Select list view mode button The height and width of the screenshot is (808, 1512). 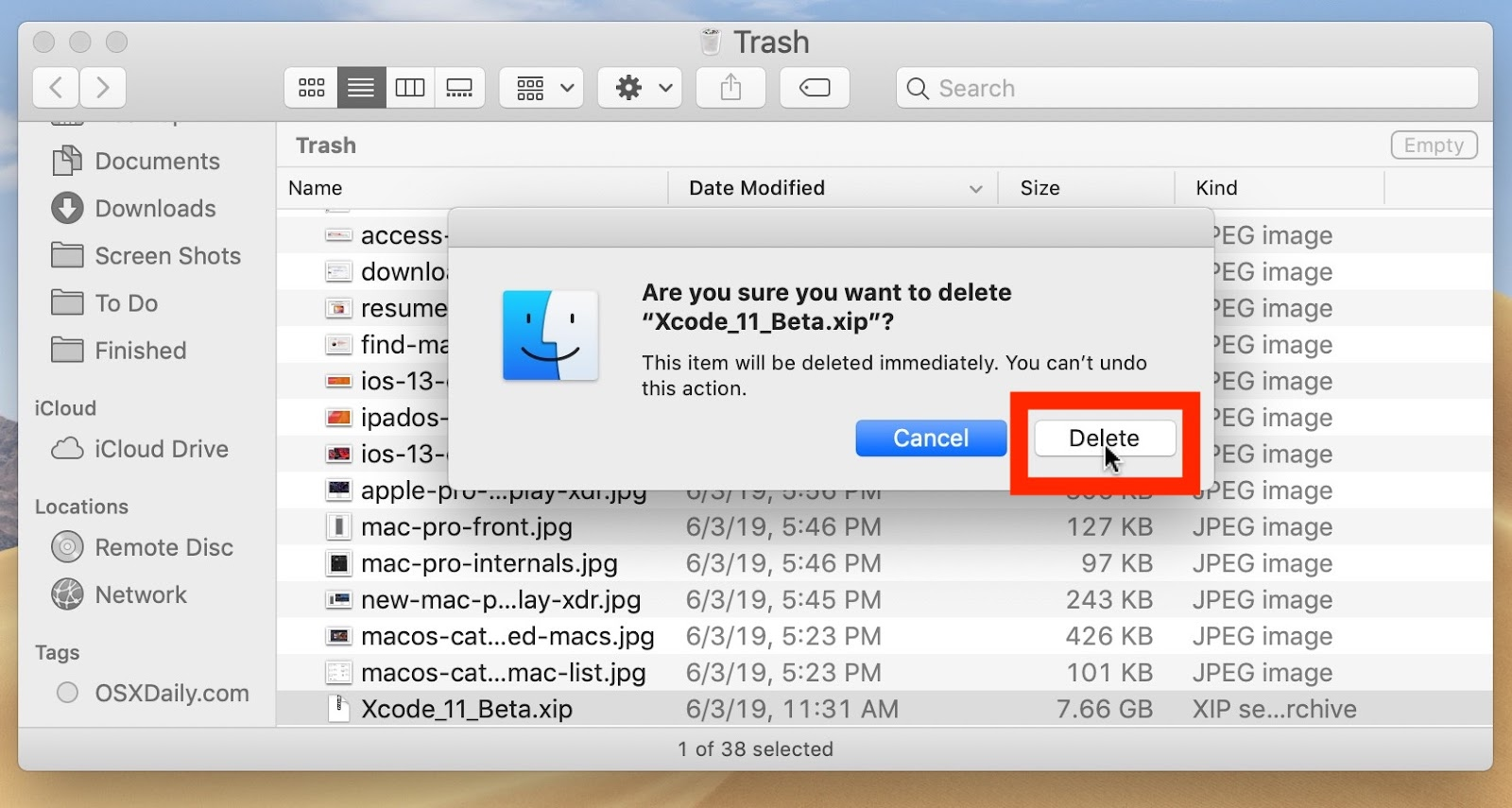pos(361,88)
